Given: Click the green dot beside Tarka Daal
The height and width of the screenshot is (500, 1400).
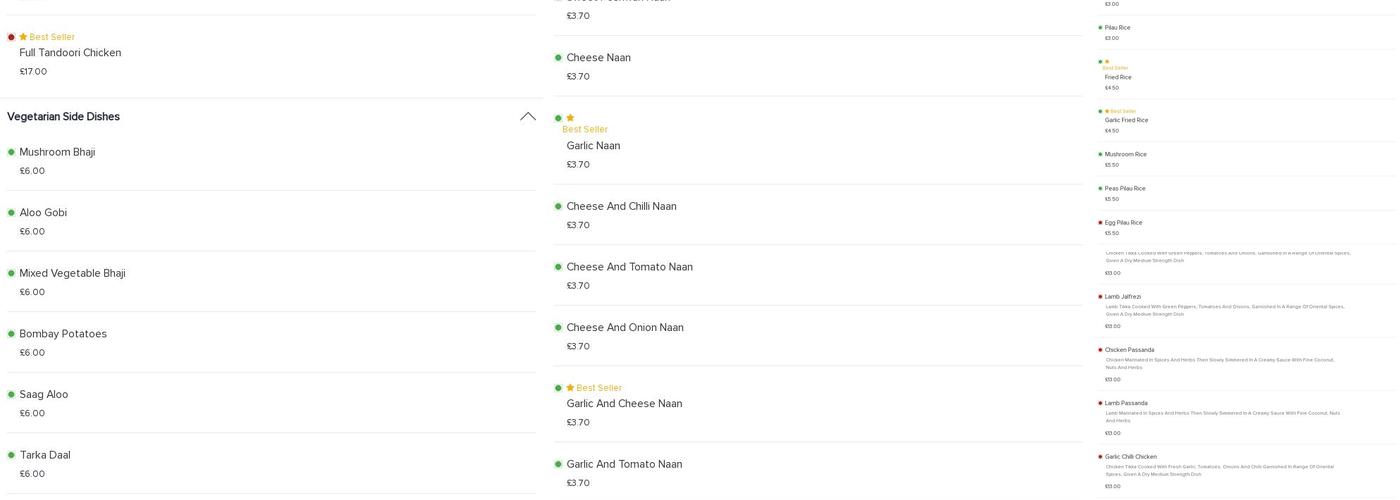Looking at the screenshot, I should [11, 456].
